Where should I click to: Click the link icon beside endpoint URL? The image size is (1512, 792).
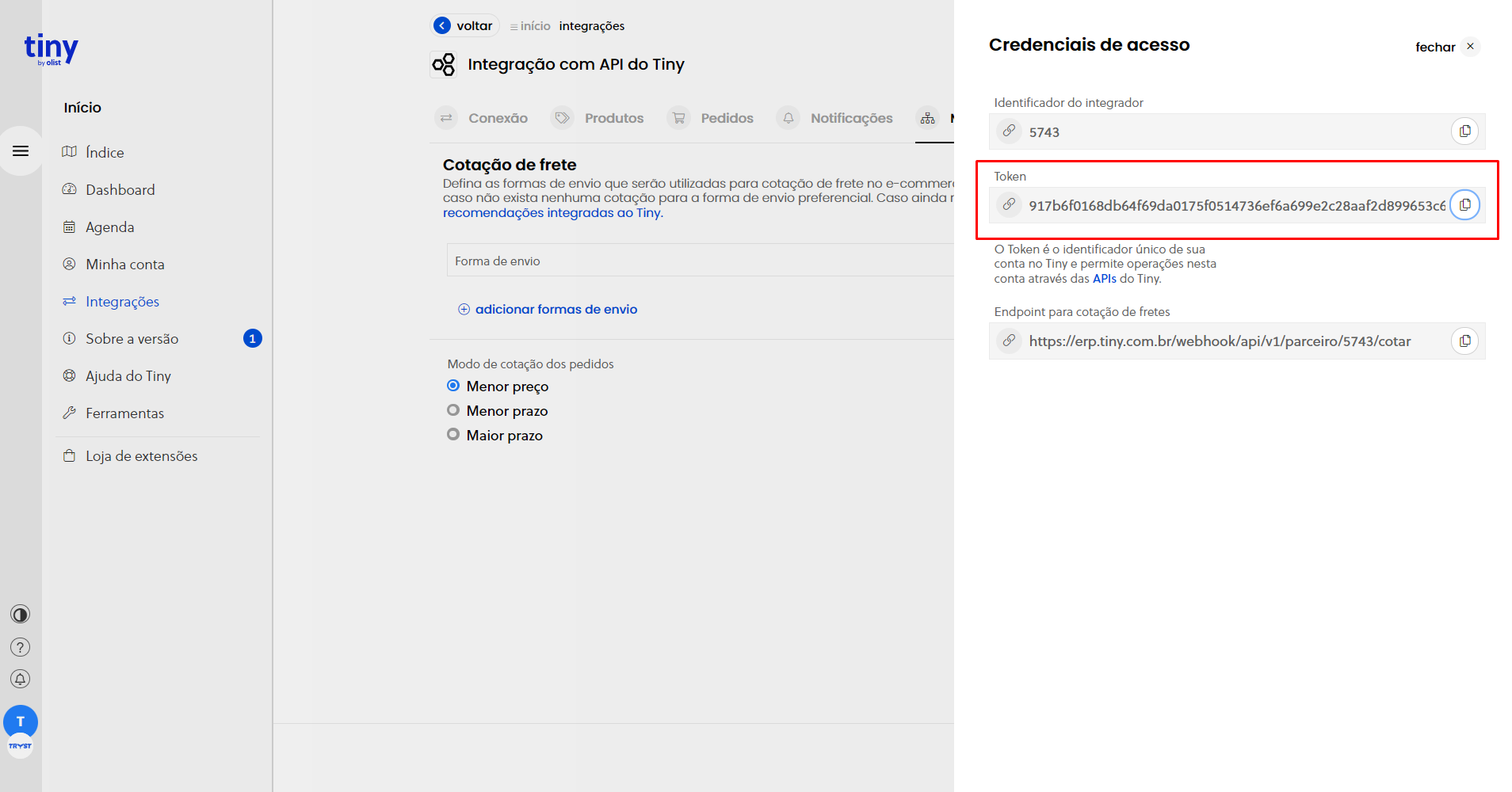coord(1009,341)
